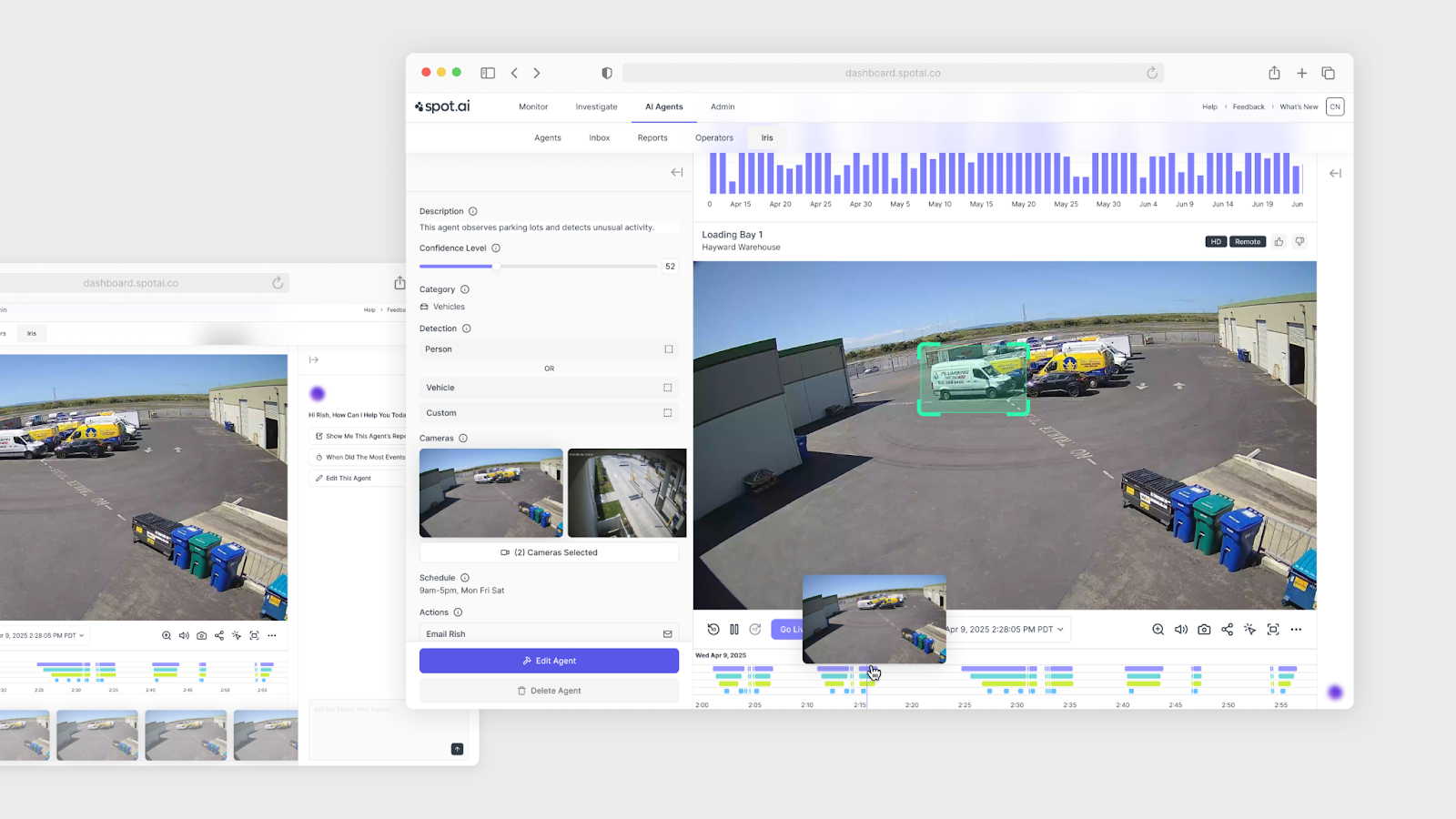Enter fullscreen mode for video player

(x=1273, y=629)
